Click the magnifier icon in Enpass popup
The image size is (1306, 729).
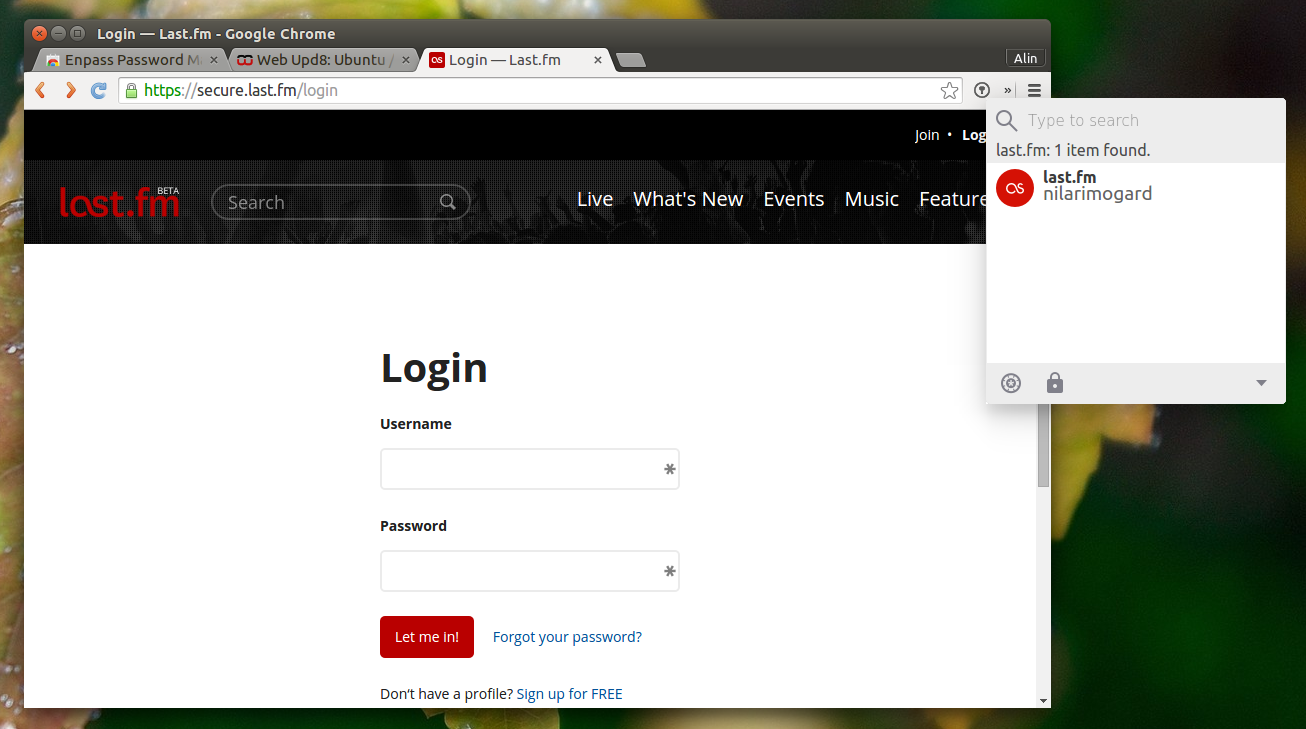click(1007, 121)
